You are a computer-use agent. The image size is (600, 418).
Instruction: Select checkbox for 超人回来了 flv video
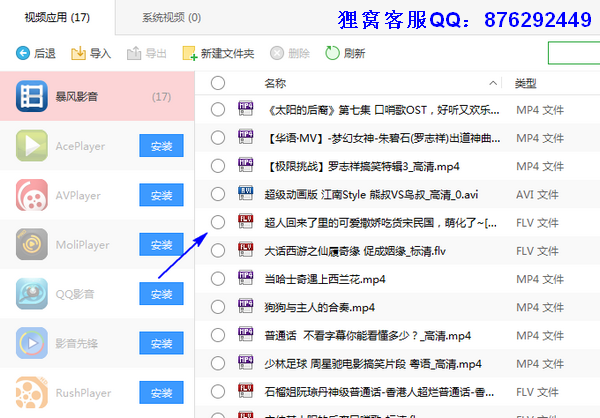click(x=218, y=222)
